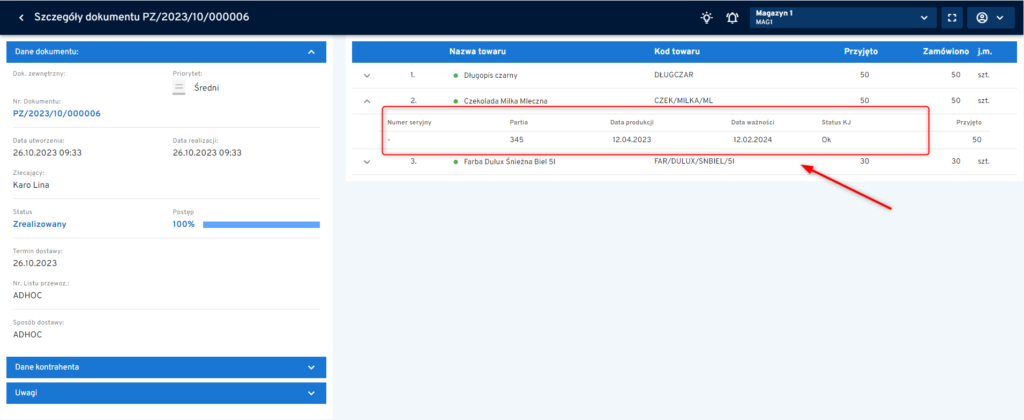Open the user account menu
Screen dimensions: 1024x420
991,17
